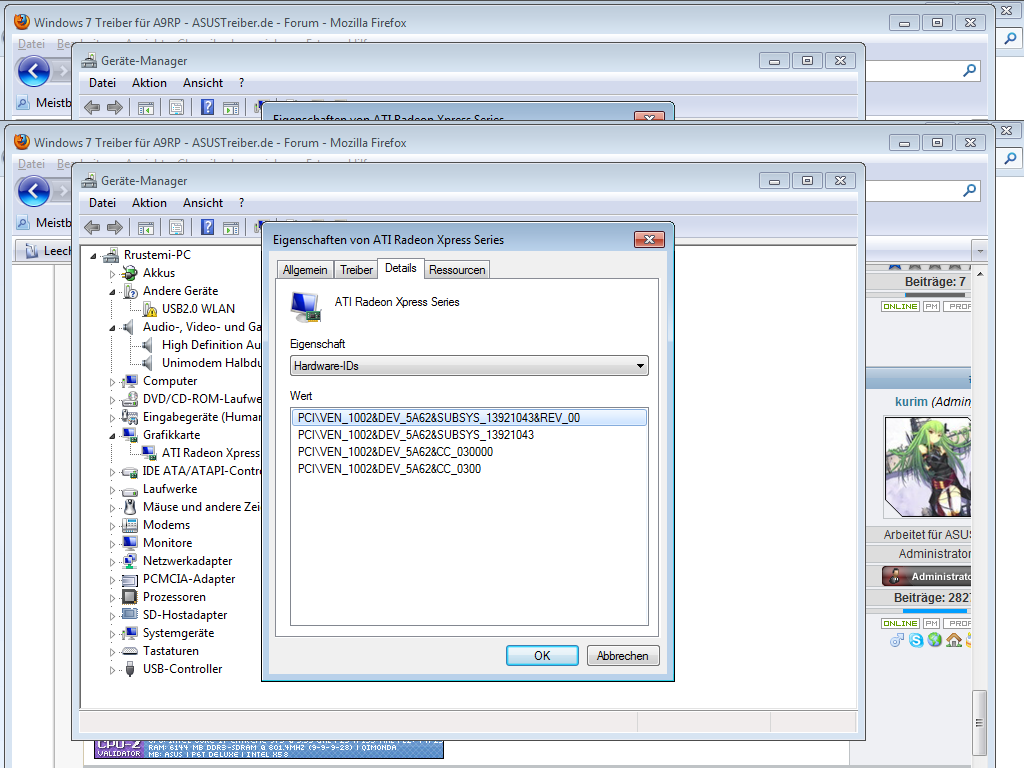Image resolution: width=1024 pixels, height=768 pixels.
Task: Click the PM button below Beiträge: 7
Action: [x=931, y=306]
